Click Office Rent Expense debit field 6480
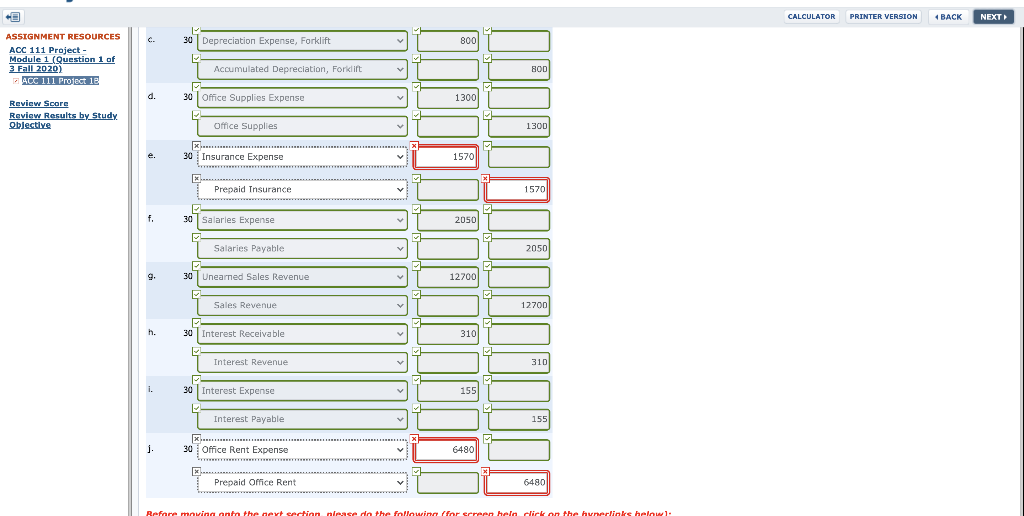 (446, 450)
